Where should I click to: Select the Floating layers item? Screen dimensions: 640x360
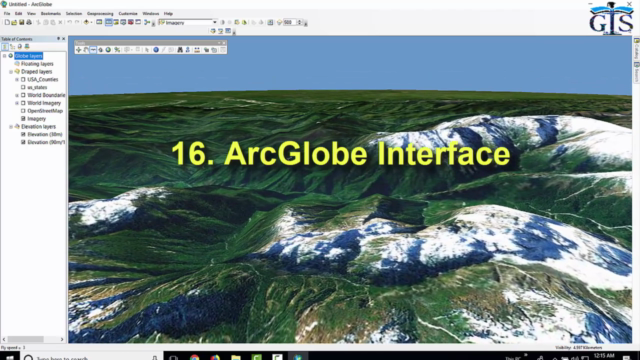coord(37,64)
